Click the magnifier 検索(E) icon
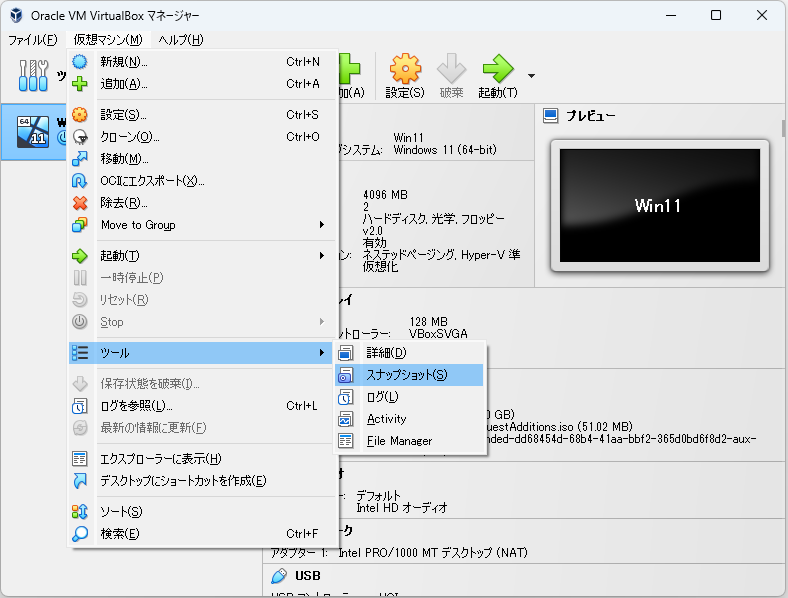The image size is (788, 598). 79,534
